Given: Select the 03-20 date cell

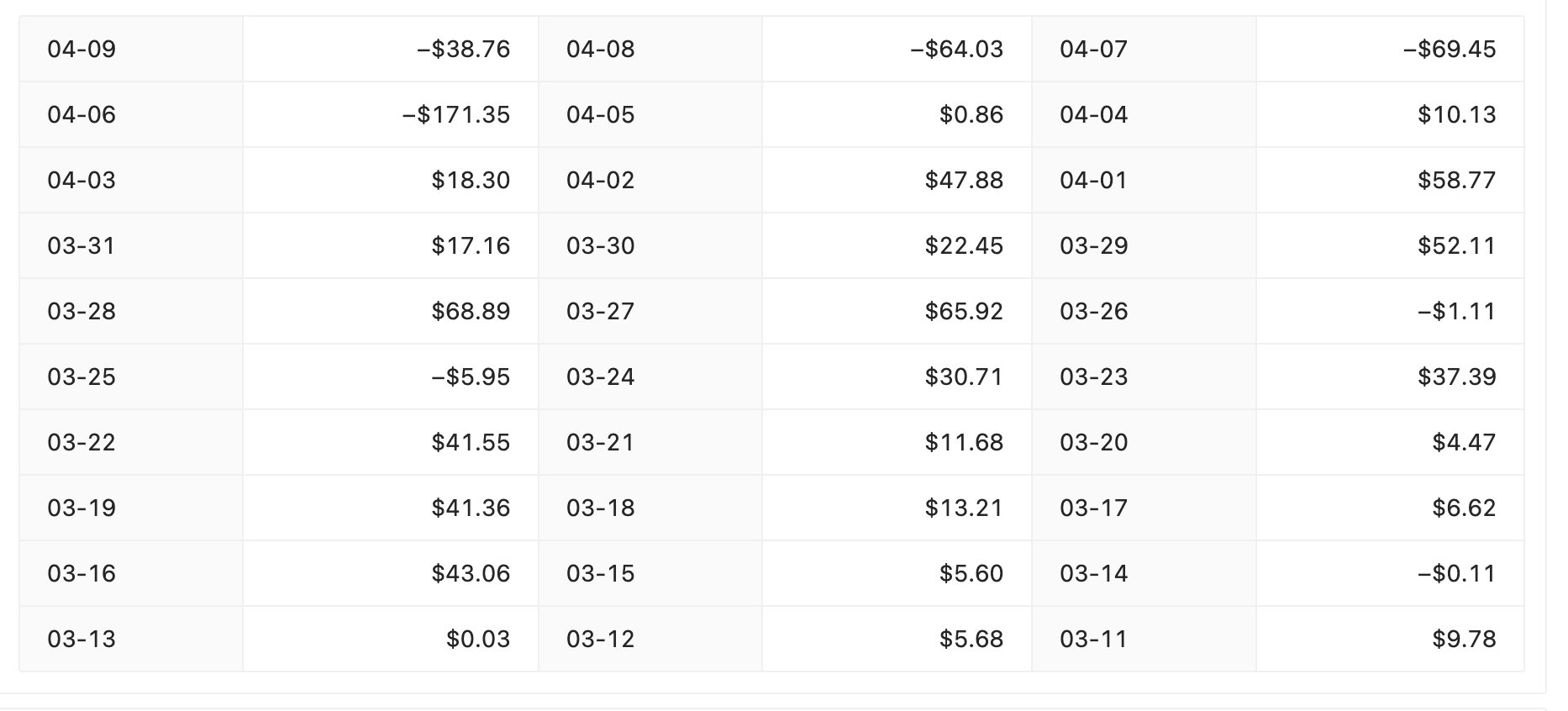Looking at the screenshot, I should click(1144, 442).
